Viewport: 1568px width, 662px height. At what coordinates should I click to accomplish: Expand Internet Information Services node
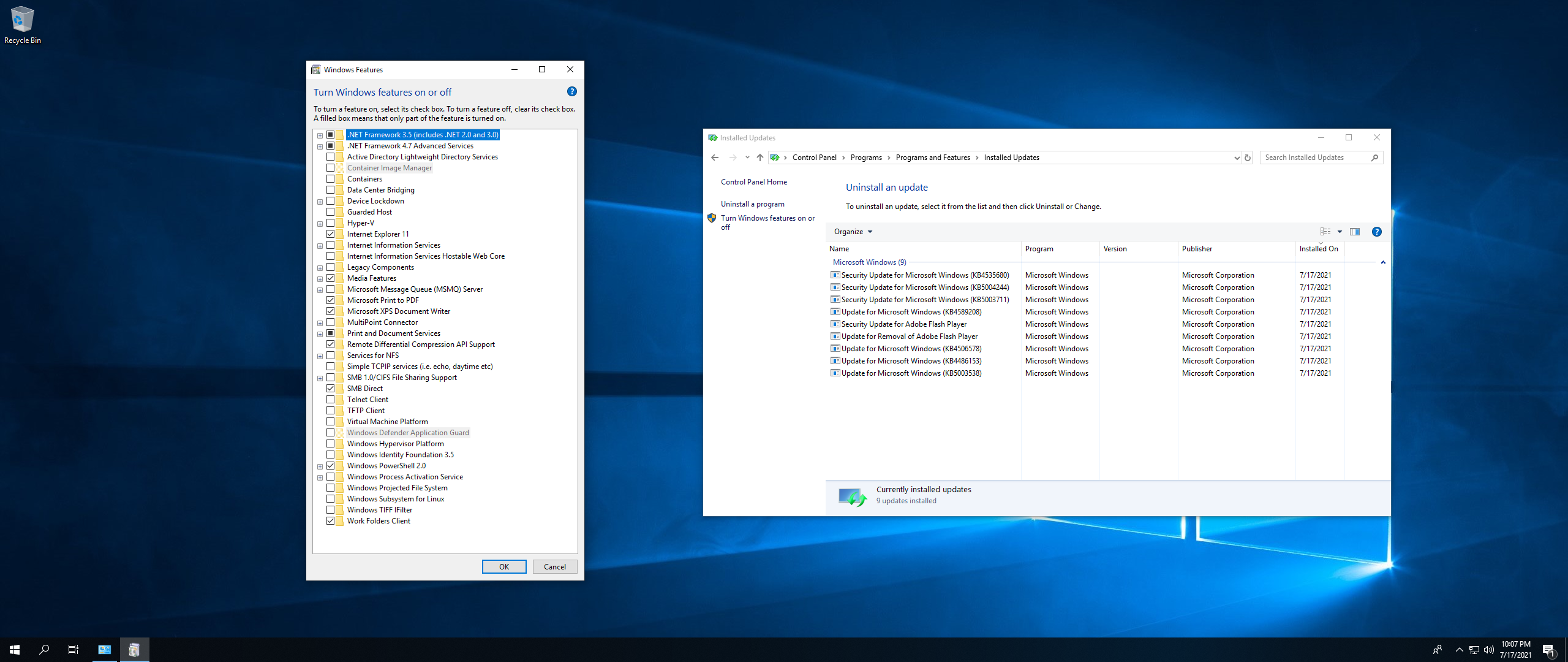(x=320, y=246)
